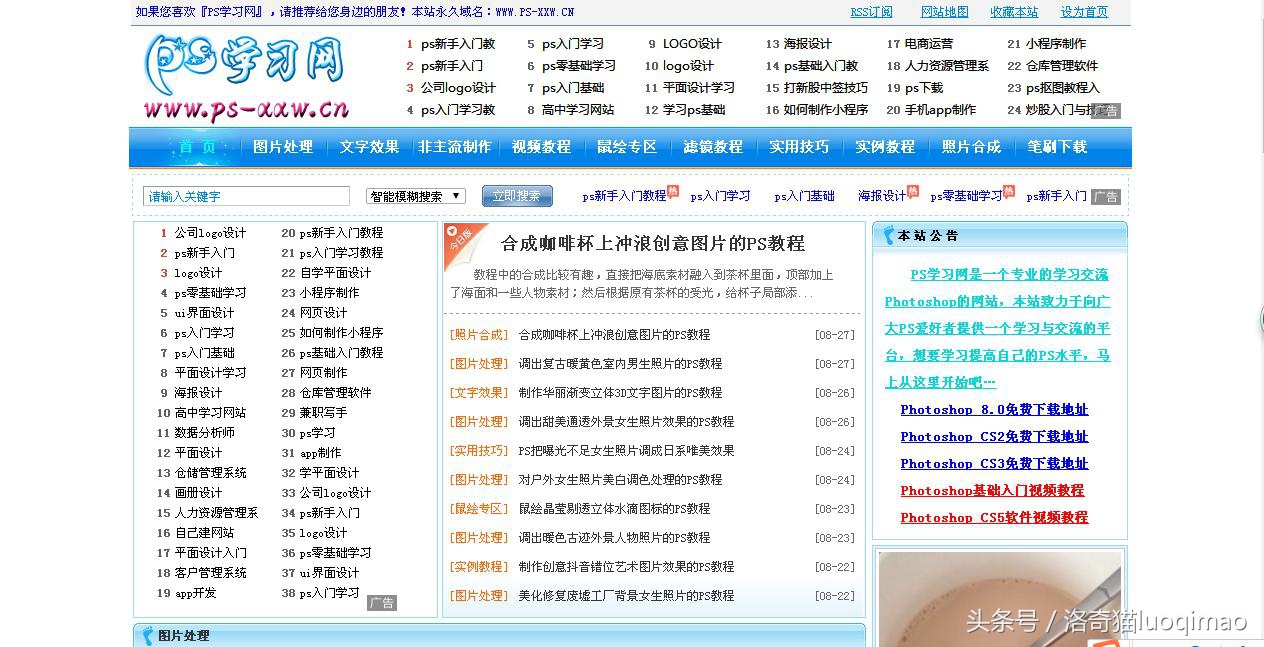Open the 智能模糊搜索 search mode dropdown
The height and width of the screenshot is (647, 1264).
point(414,195)
